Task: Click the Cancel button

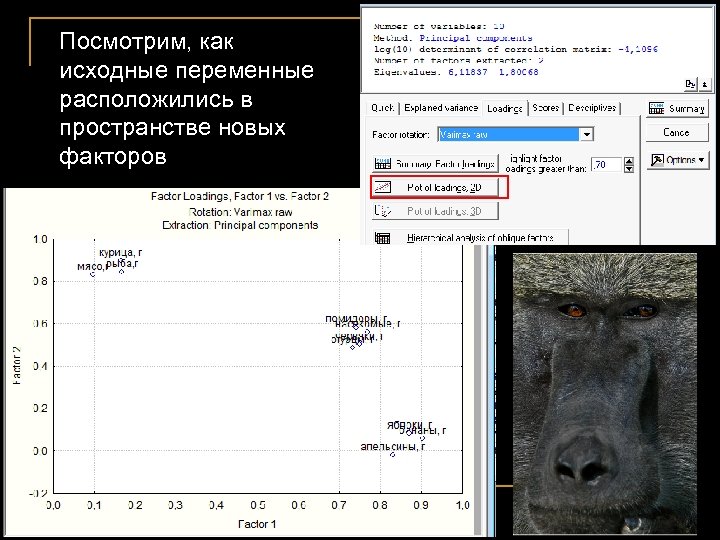Action: 677,133
